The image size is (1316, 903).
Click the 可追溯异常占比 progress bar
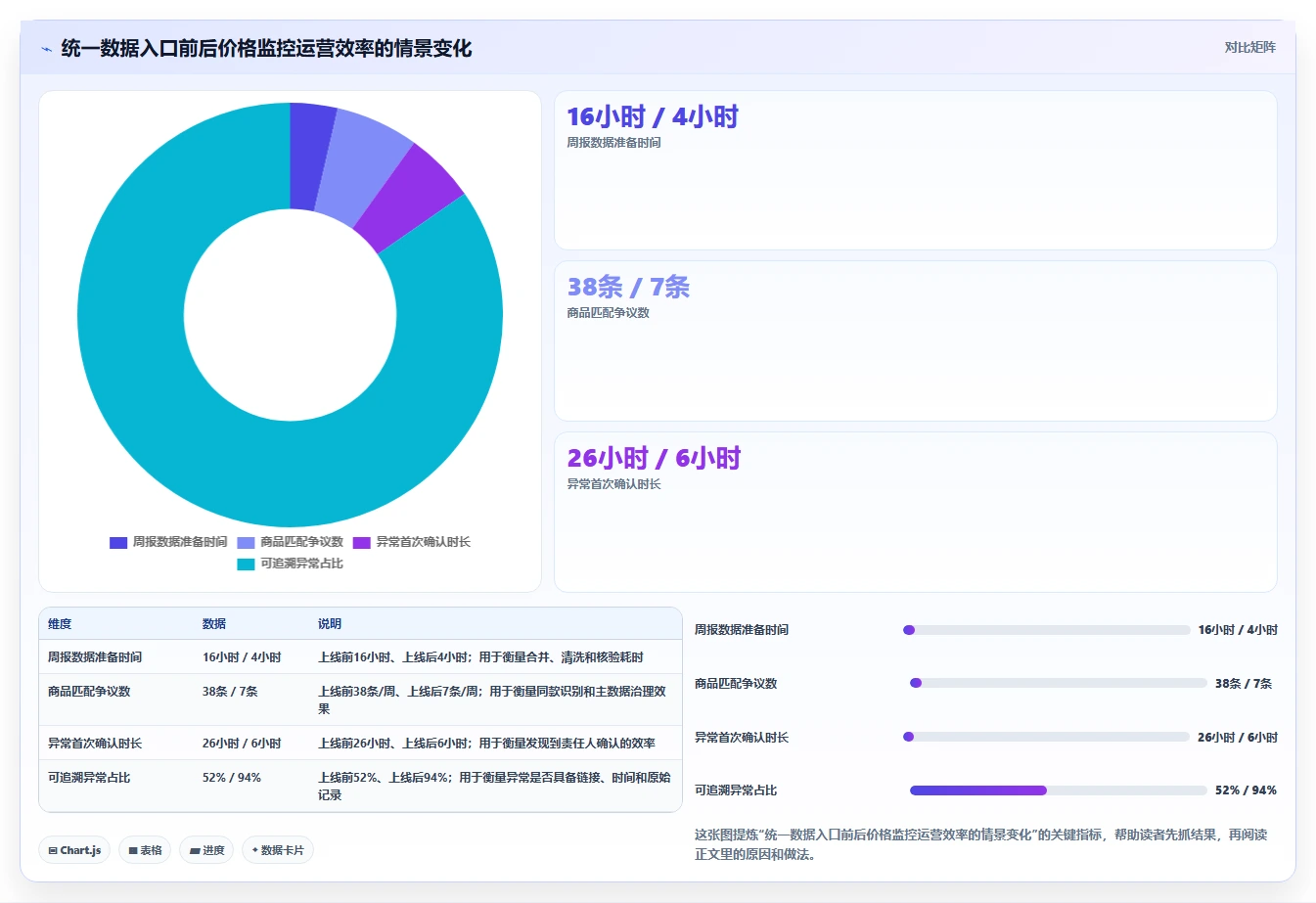tap(1058, 790)
